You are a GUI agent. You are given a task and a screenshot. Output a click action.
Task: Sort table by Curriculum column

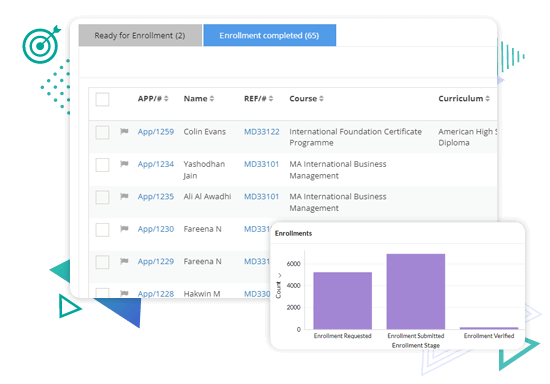click(x=464, y=99)
